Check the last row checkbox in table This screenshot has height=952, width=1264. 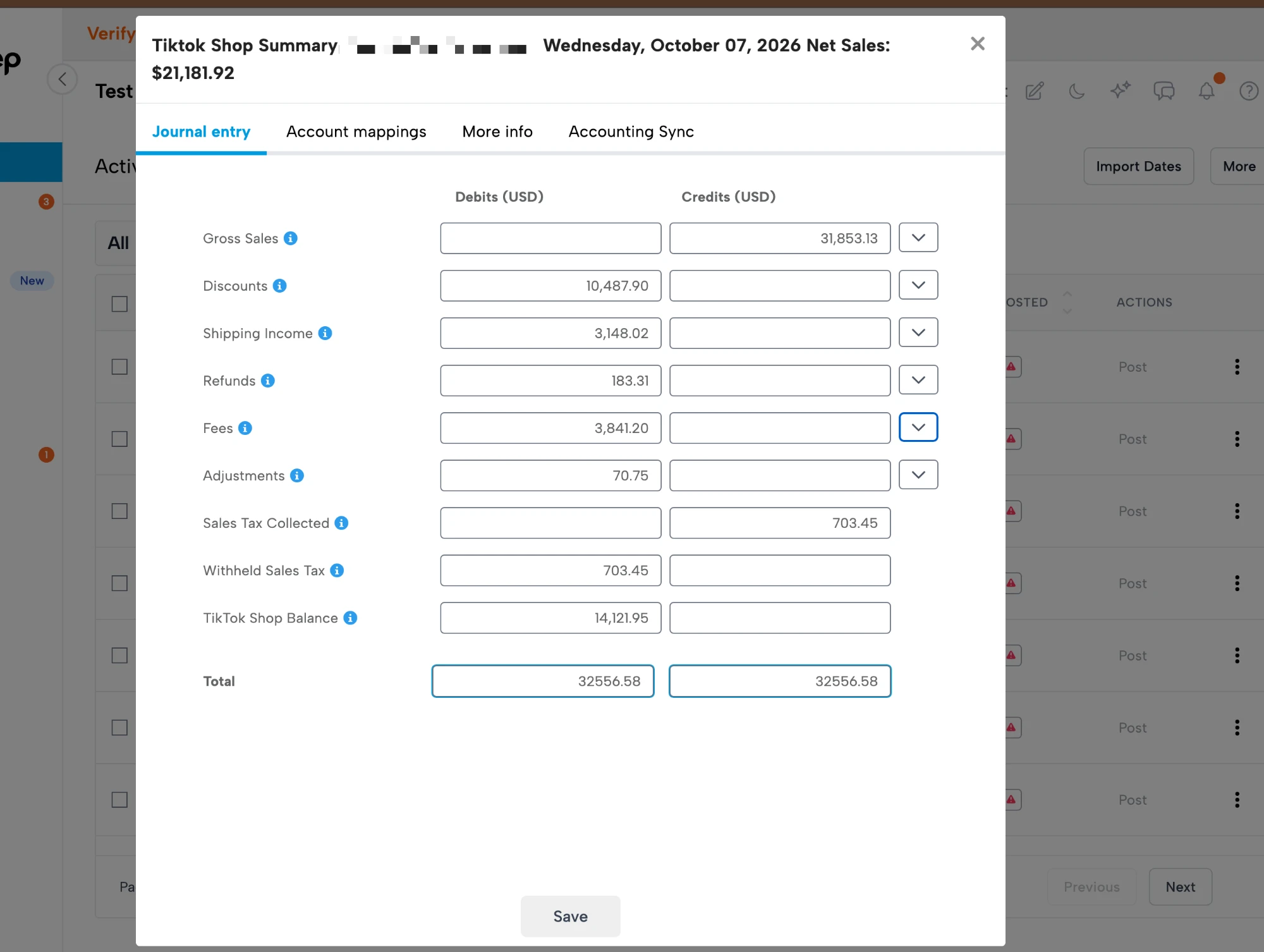119,800
